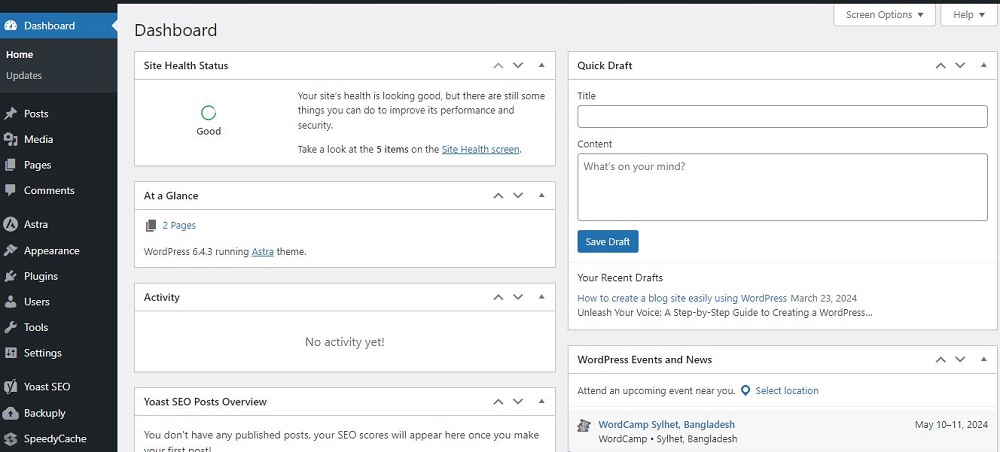Screen dimensions: 1000x452
Task: Move the At a Glance panel down
Action: click(x=518, y=196)
